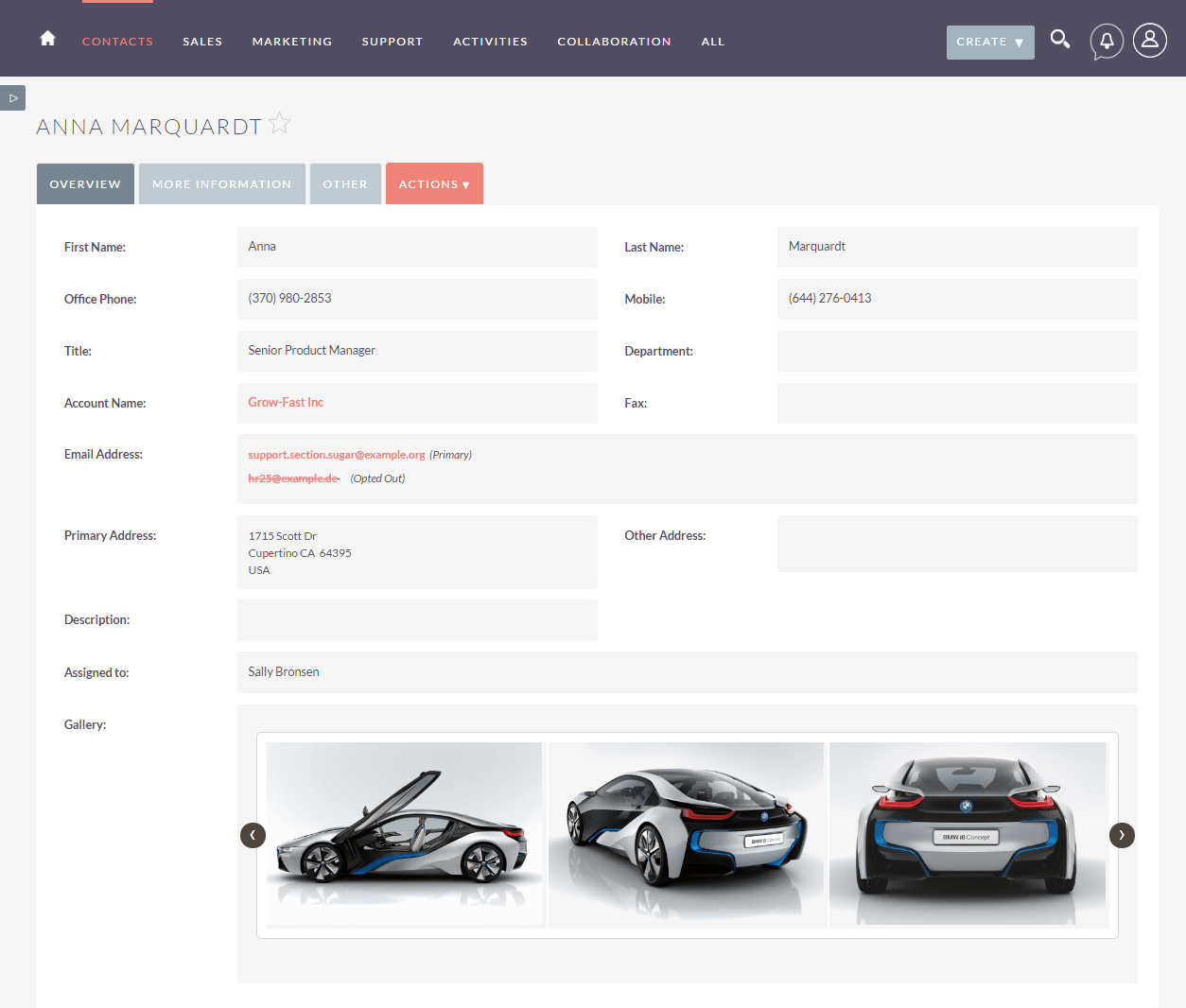The height and width of the screenshot is (1008, 1186).
Task: Click the Last Name value Marquardt
Action: coord(817,247)
